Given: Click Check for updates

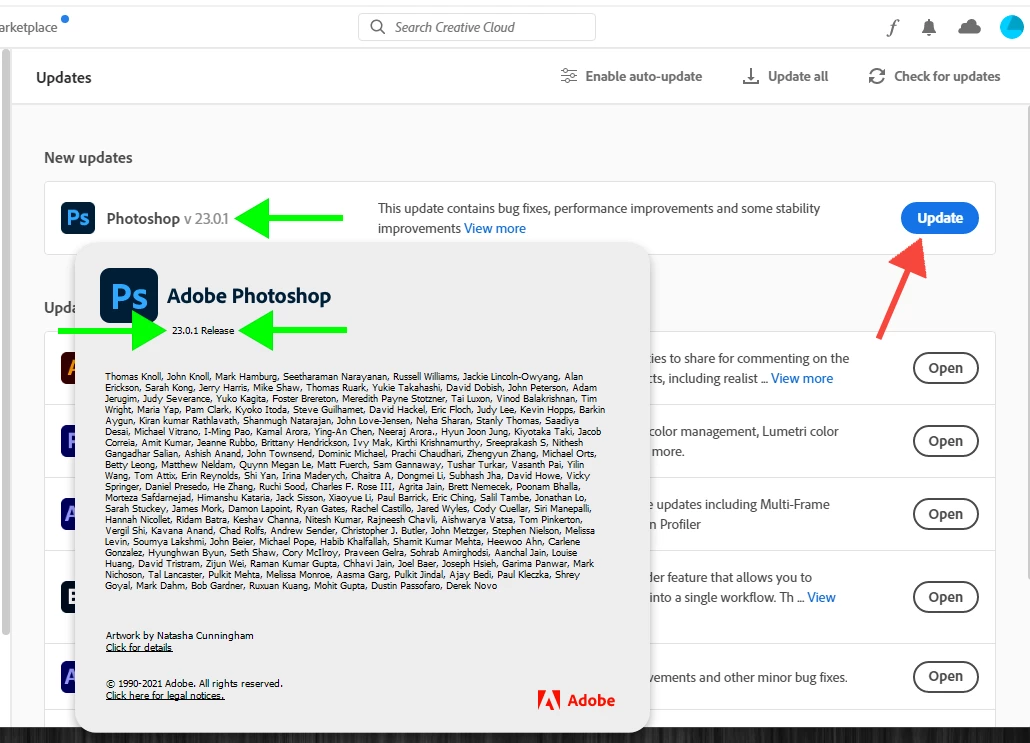Looking at the screenshot, I should pos(934,76).
